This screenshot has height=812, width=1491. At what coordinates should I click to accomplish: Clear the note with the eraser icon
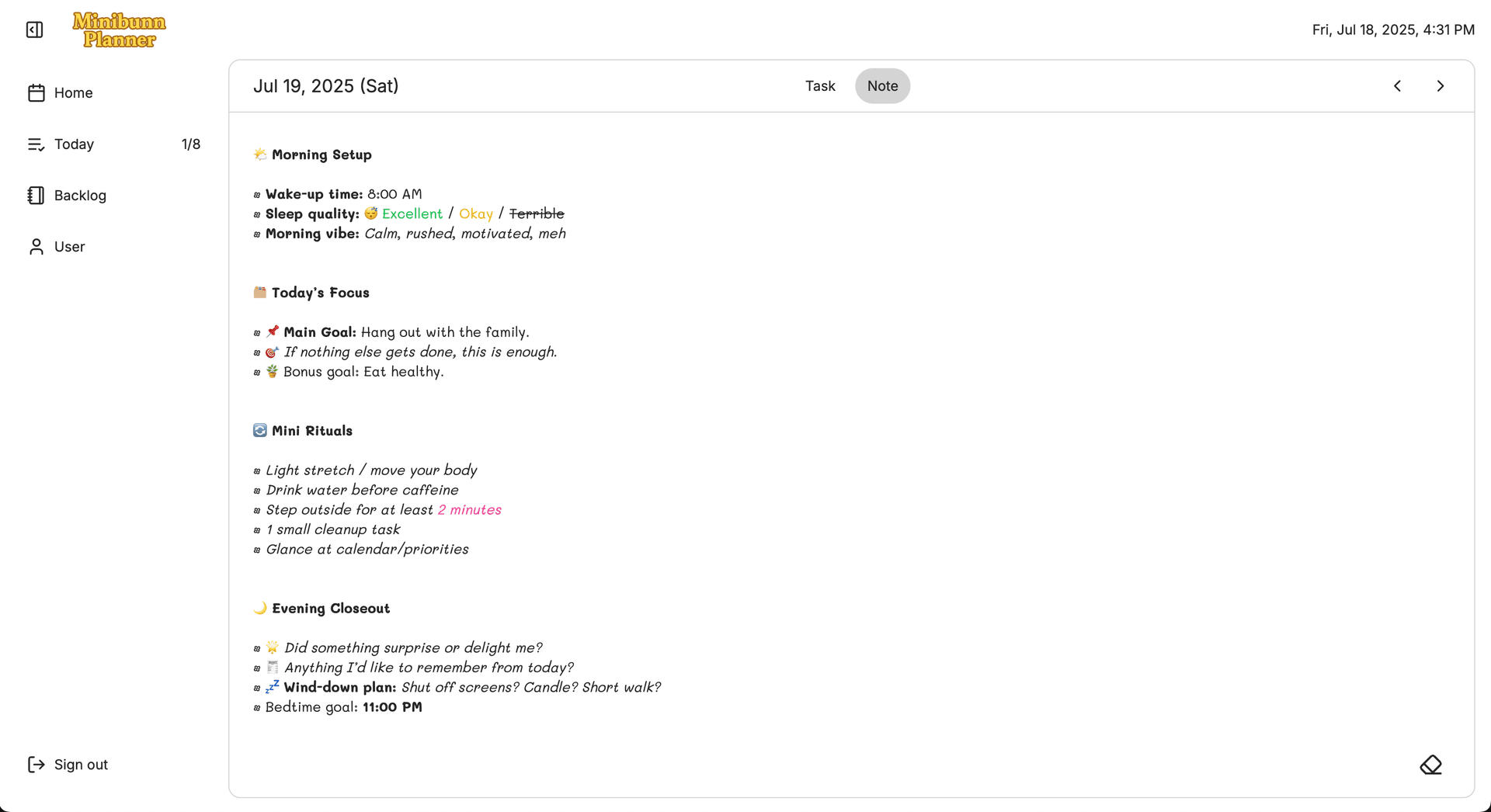click(x=1430, y=765)
